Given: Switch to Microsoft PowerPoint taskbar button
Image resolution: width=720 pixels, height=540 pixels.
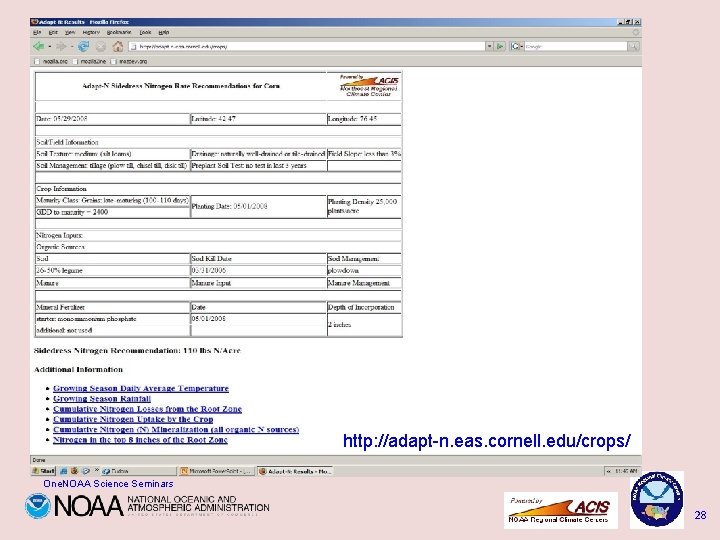Looking at the screenshot, I should tap(216, 471).
